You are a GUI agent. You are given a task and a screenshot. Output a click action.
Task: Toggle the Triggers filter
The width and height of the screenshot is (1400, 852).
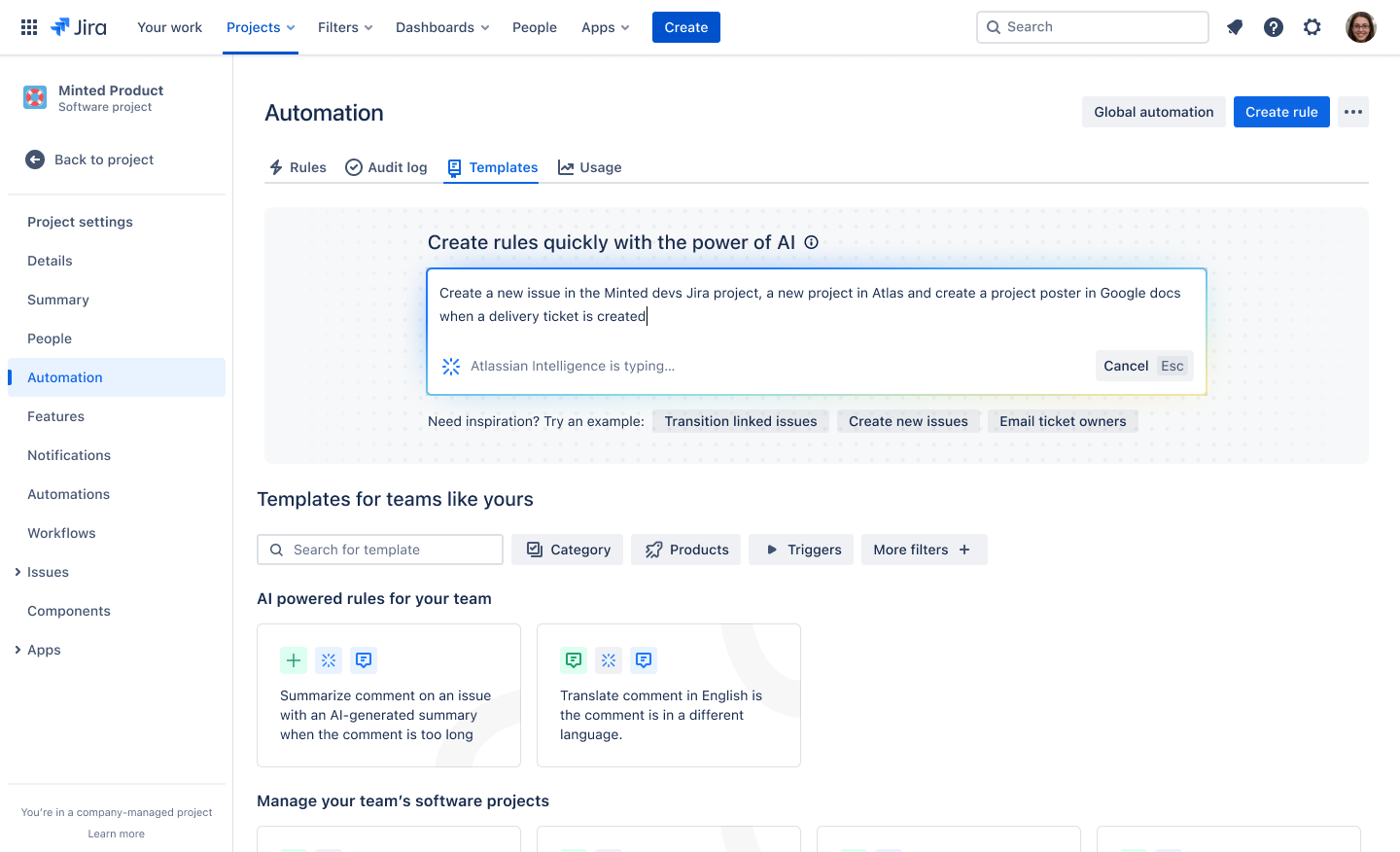coord(800,550)
